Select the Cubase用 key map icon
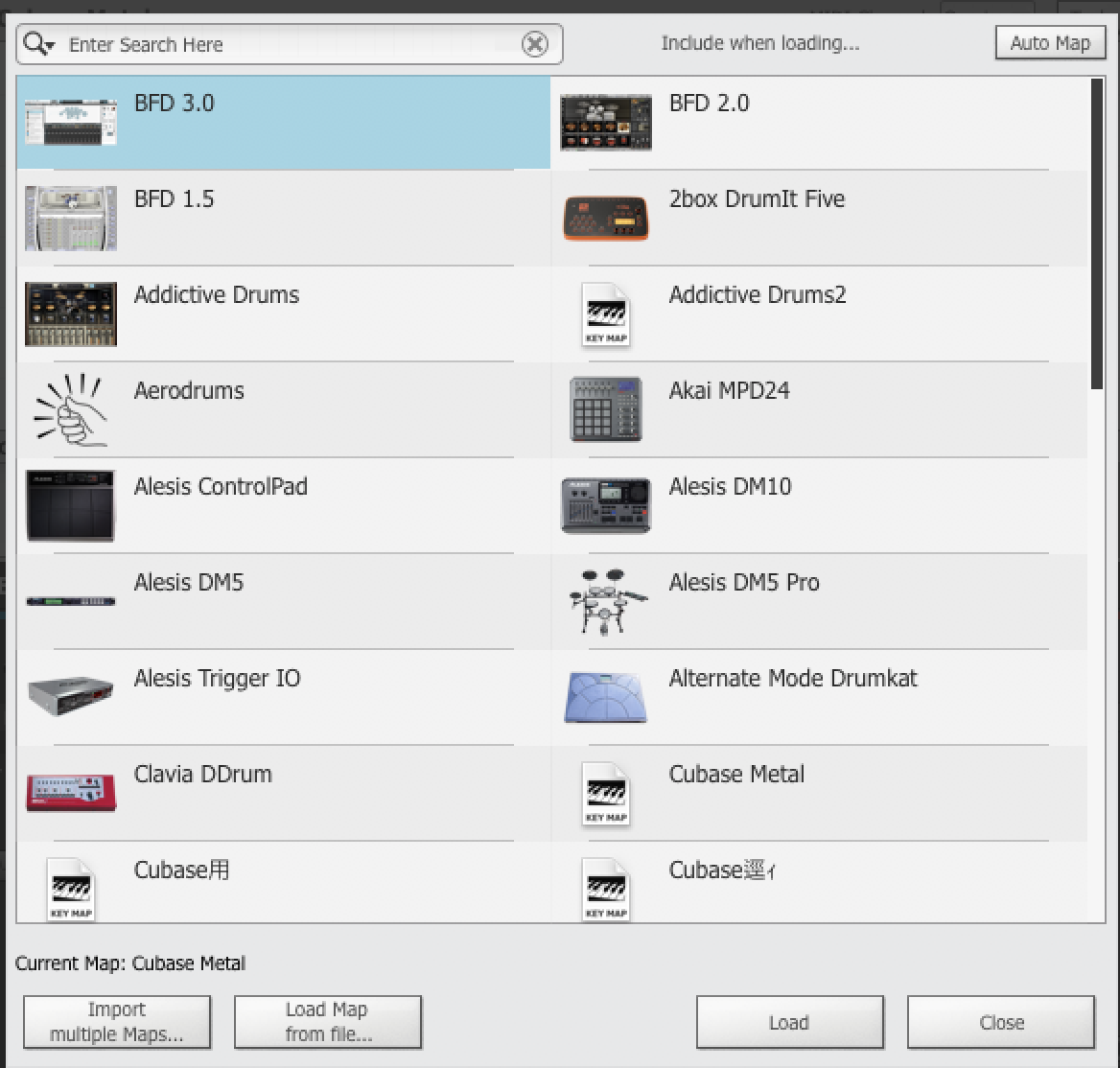This screenshot has width=1120, height=1068. [71, 890]
